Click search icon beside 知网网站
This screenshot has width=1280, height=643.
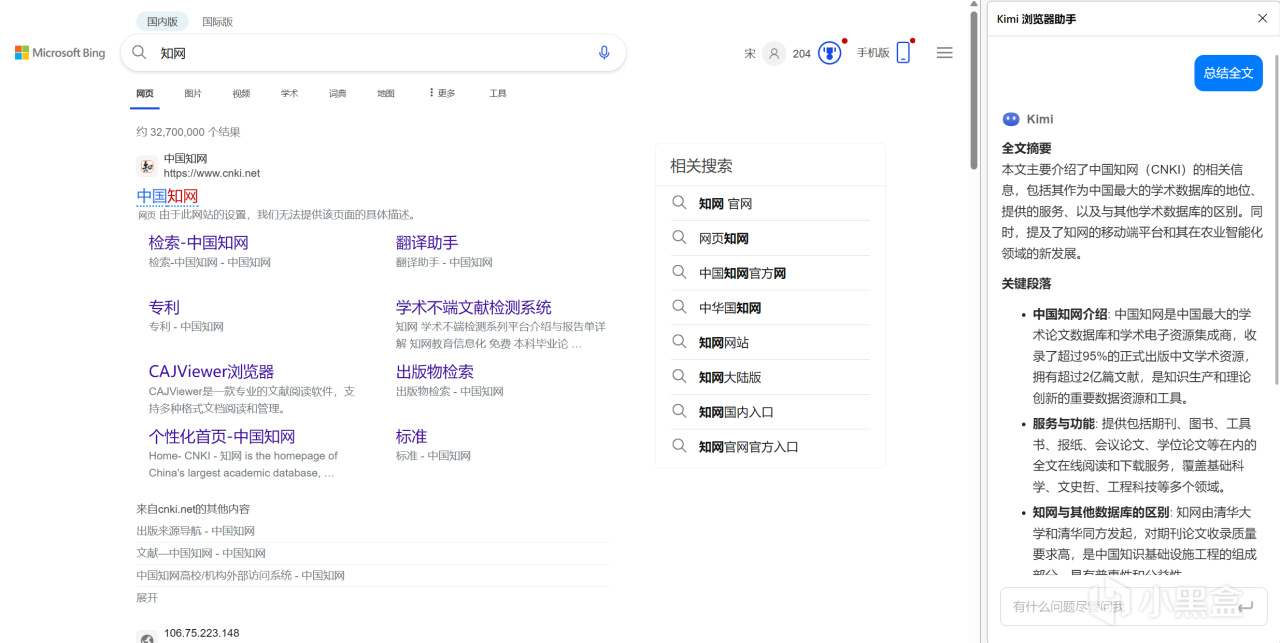679,342
